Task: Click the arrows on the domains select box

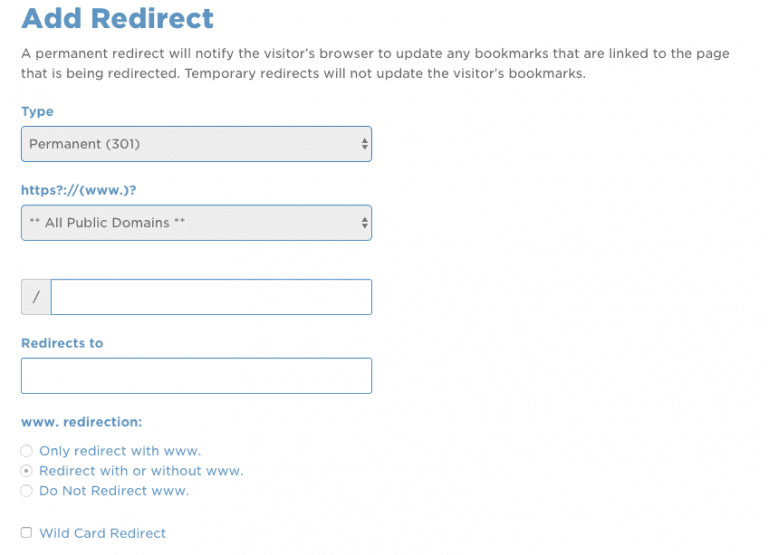Action: pos(364,223)
